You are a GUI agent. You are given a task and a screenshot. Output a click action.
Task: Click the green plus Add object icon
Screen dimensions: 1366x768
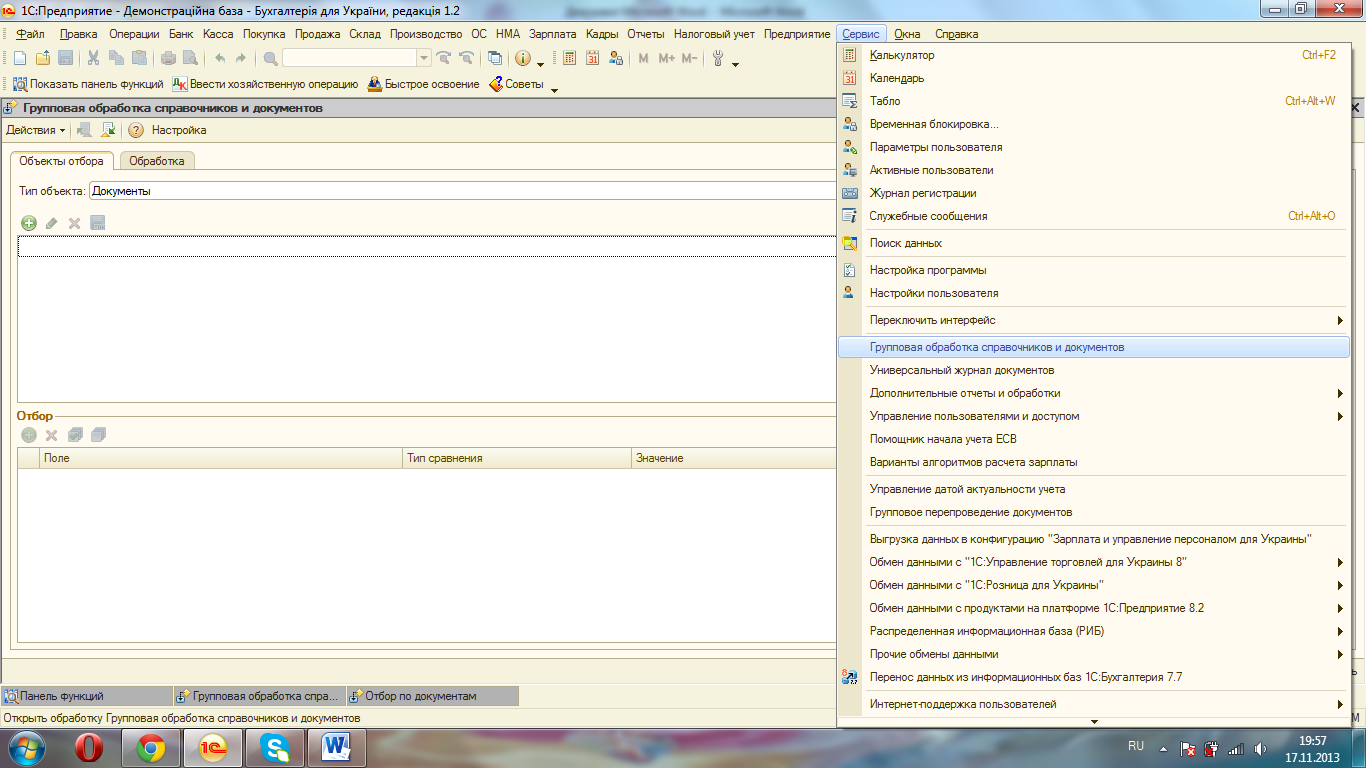point(29,223)
